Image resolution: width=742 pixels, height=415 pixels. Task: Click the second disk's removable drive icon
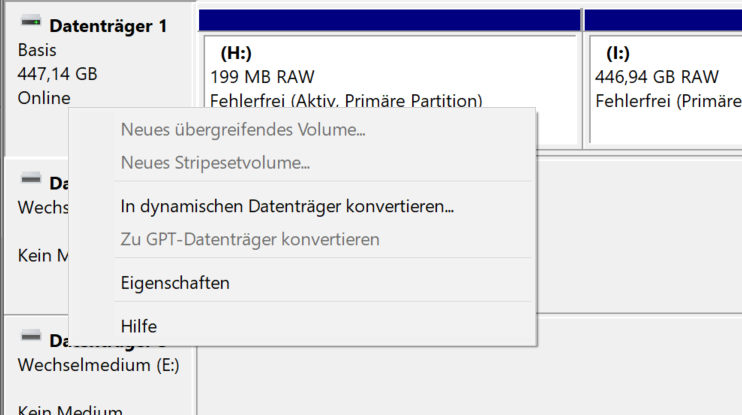pyautogui.click(x=31, y=178)
